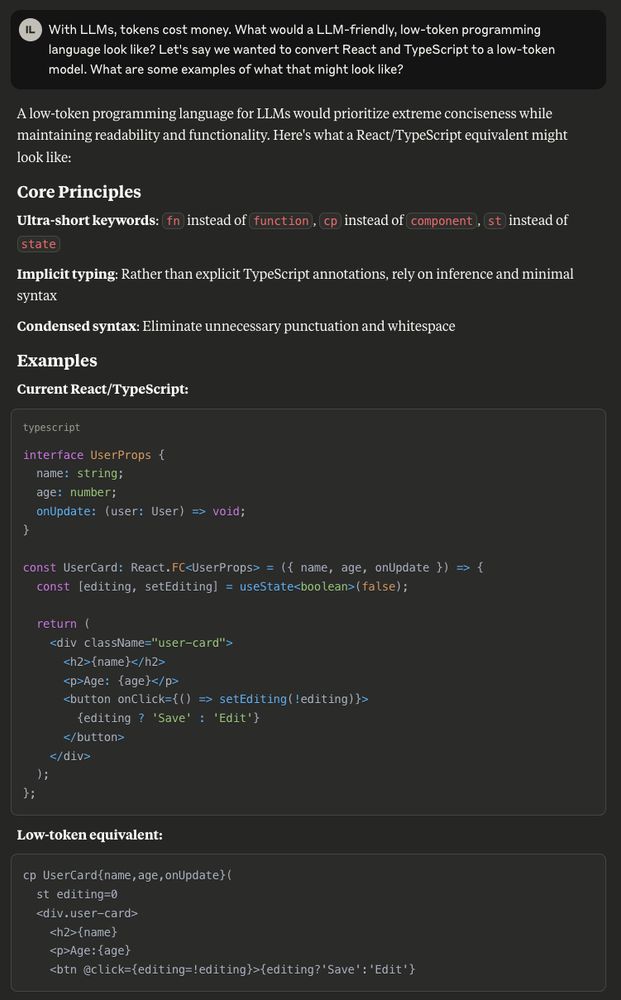Viewport: 621px width, 1000px height.
Task: Click the useState<boolean>(false) code line
Action: tap(222, 586)
